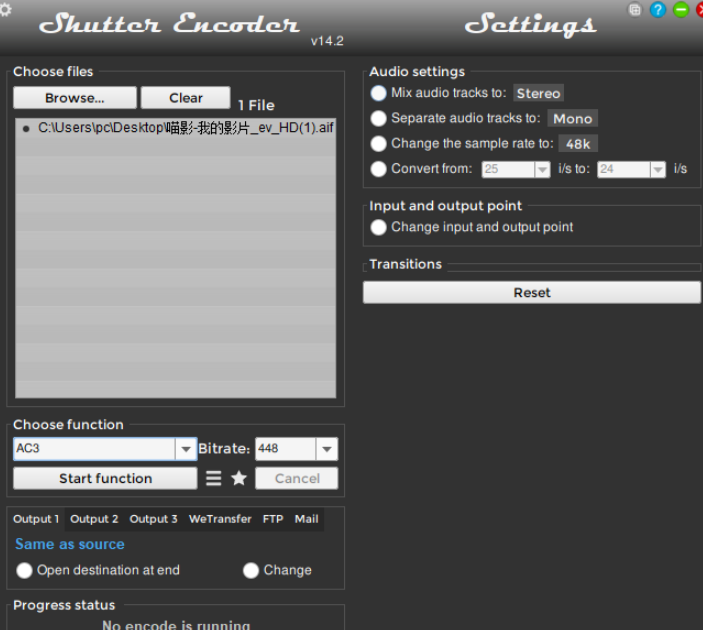703x630 pixels.
Task: Click the star favorites icon
Action: click(x=239, y=478)
